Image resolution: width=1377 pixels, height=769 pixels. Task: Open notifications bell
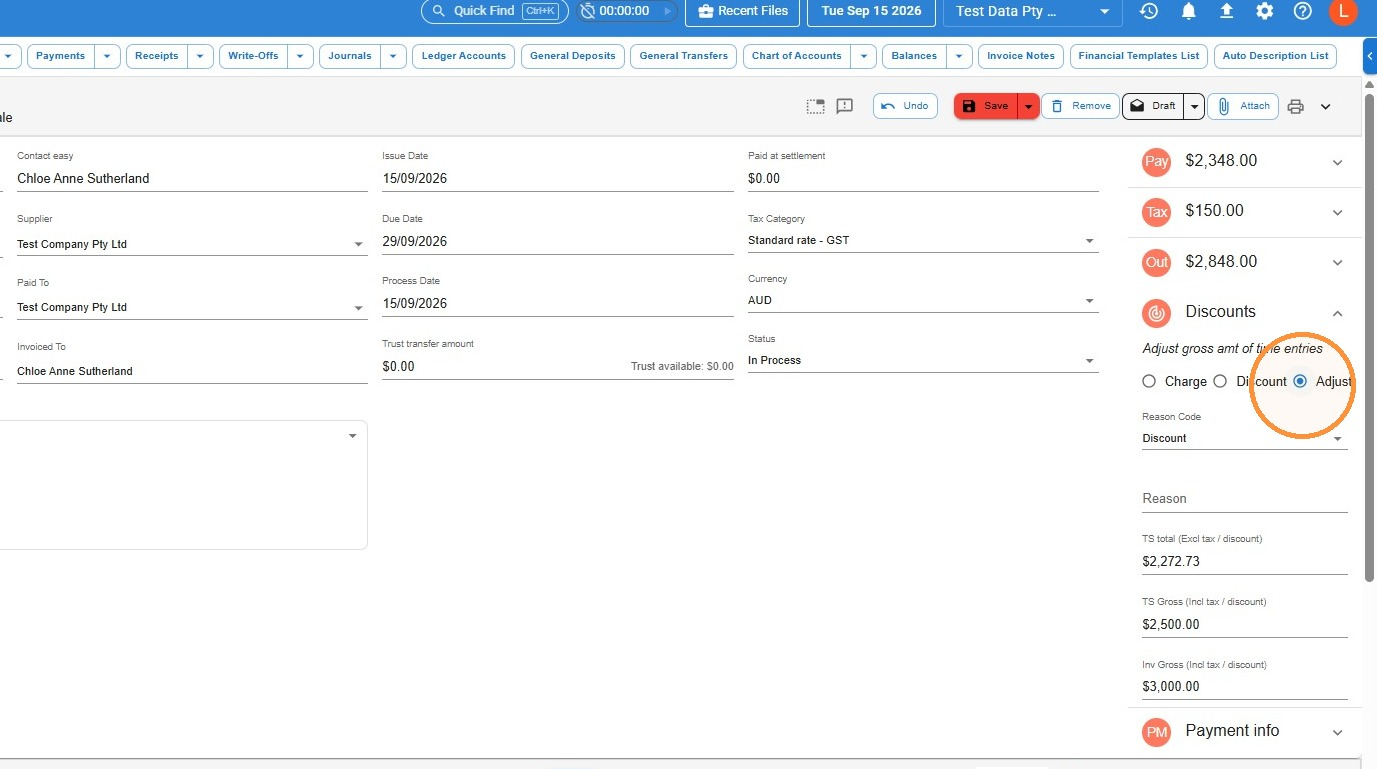[x=1188, y=11]
